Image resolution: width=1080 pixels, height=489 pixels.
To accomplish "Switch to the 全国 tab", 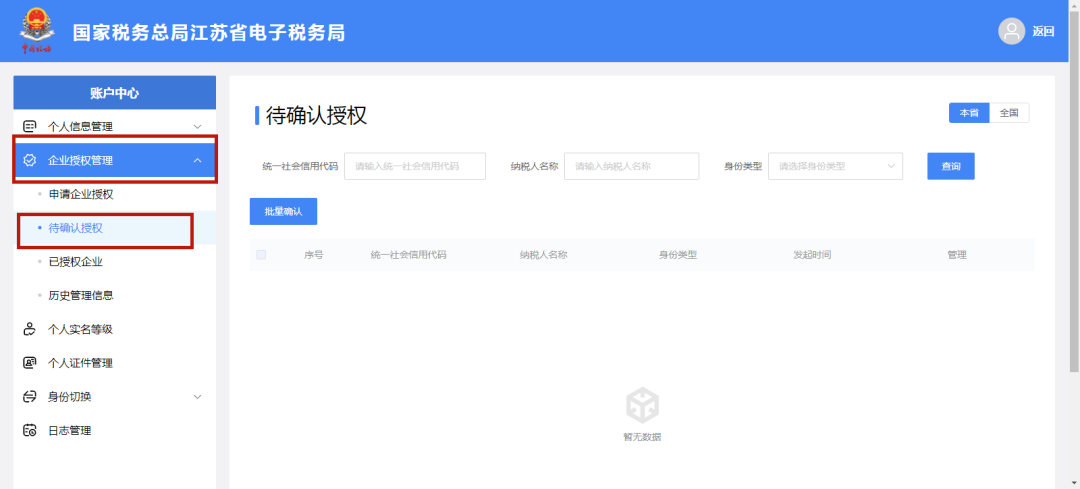I will [1009, 113].
